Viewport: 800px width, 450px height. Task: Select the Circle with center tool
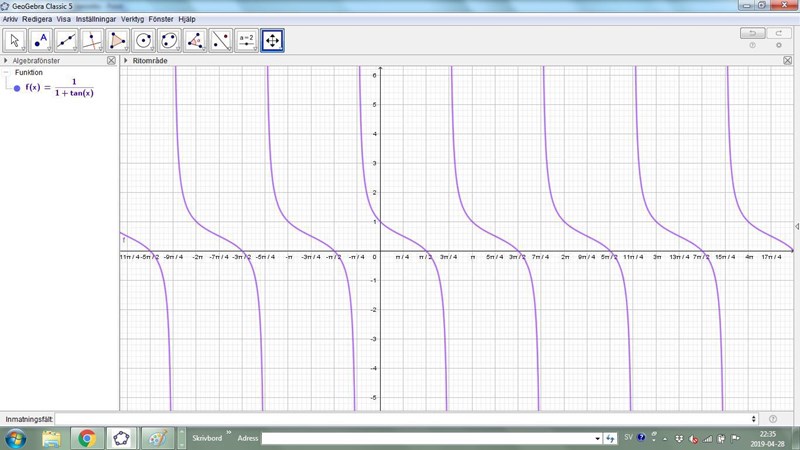click(144, 41)
